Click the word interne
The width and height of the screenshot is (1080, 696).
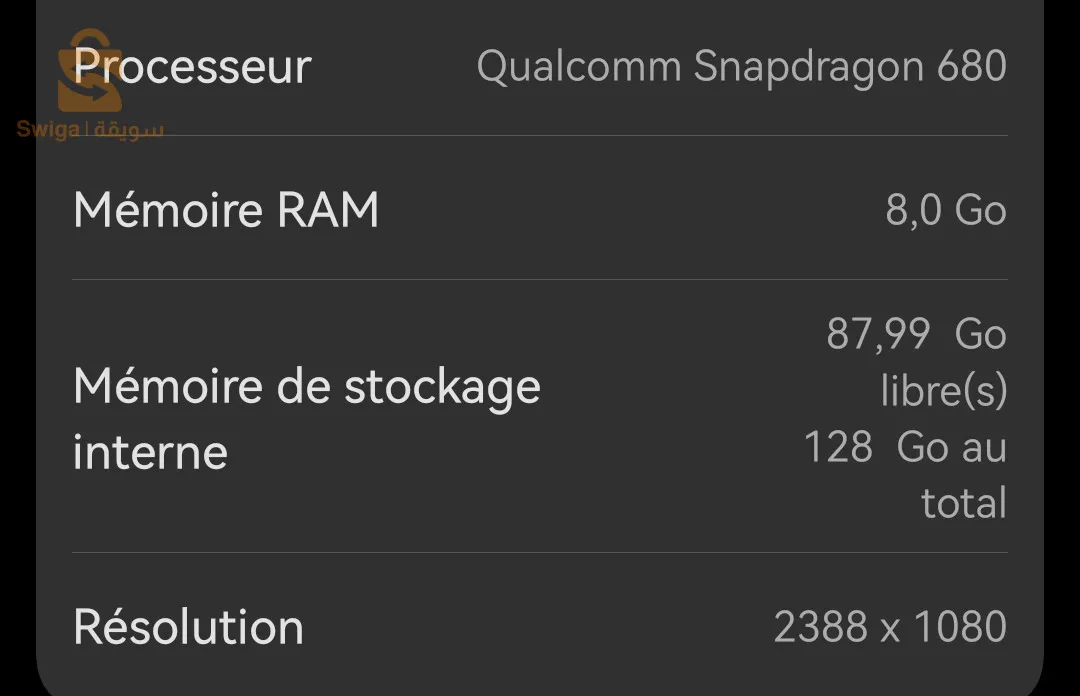point(150,452)
